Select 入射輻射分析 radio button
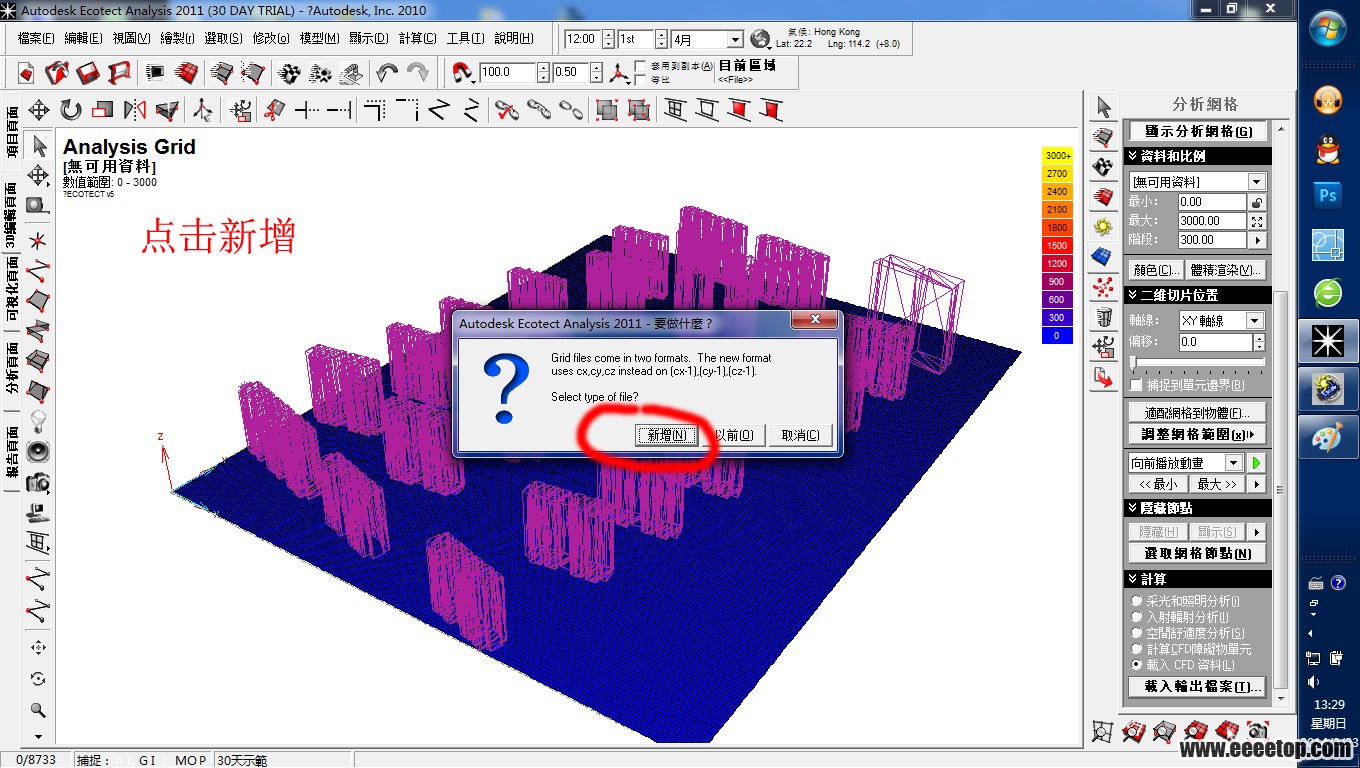This screenshot has height=768, width=1360. point(1136,617)
